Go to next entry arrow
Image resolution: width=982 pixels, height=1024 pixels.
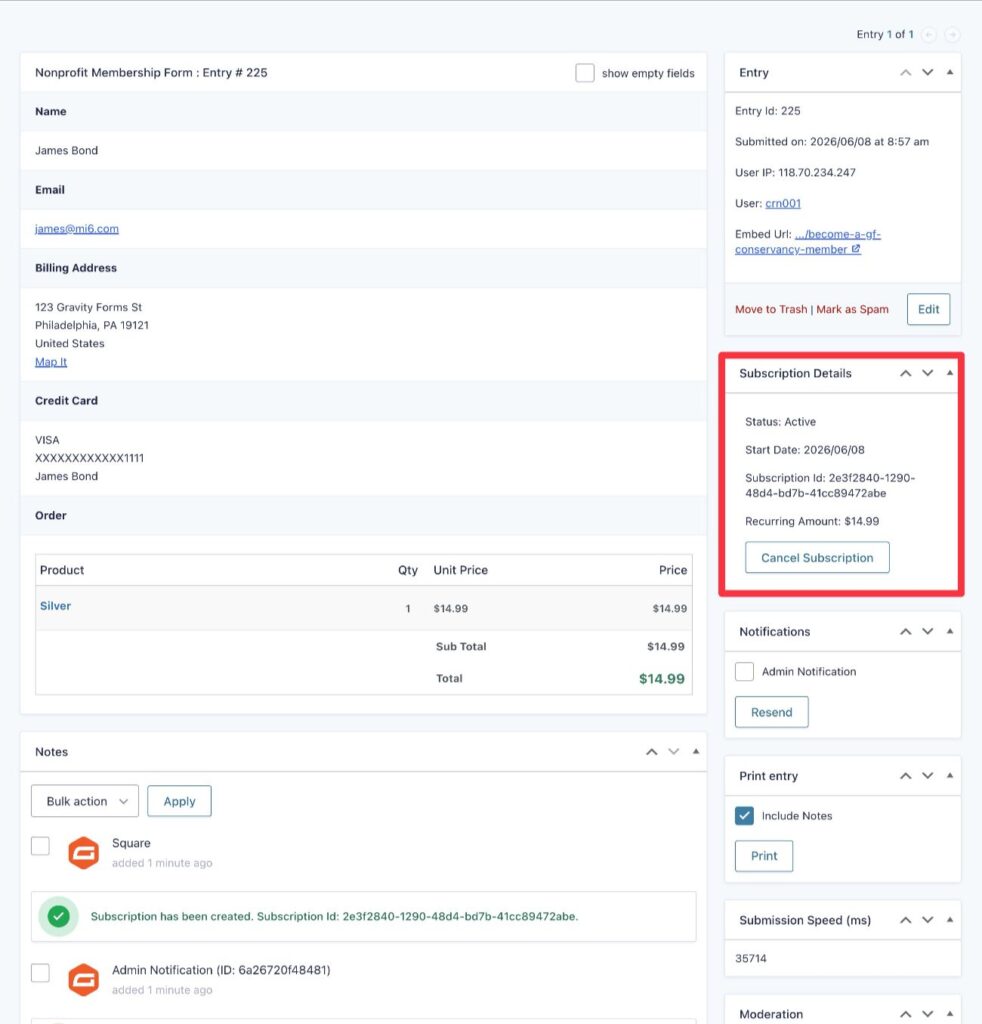pyautogui.click(x=953, y=35)
